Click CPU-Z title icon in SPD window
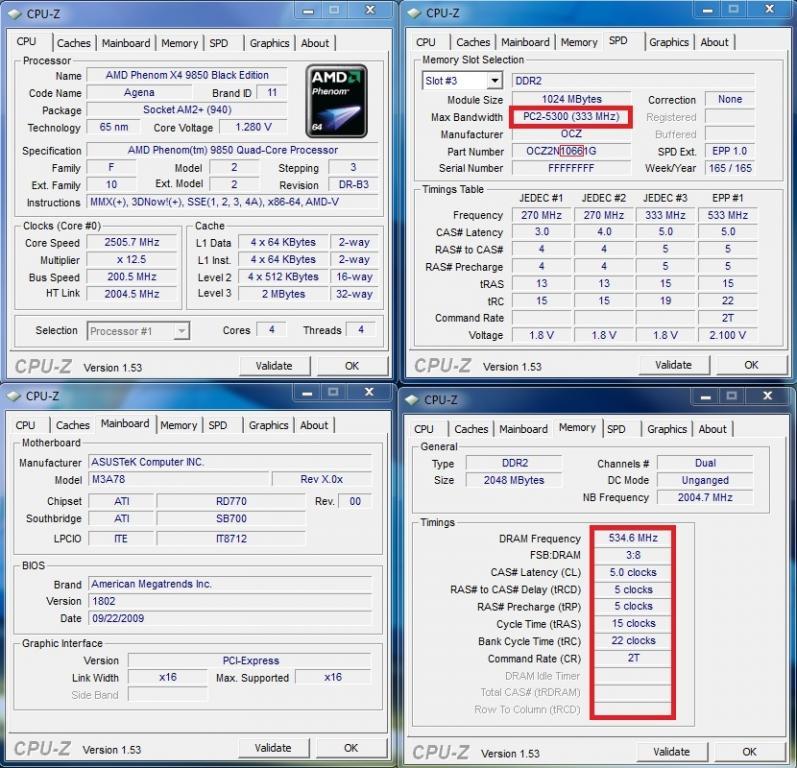 pos(415,13)
